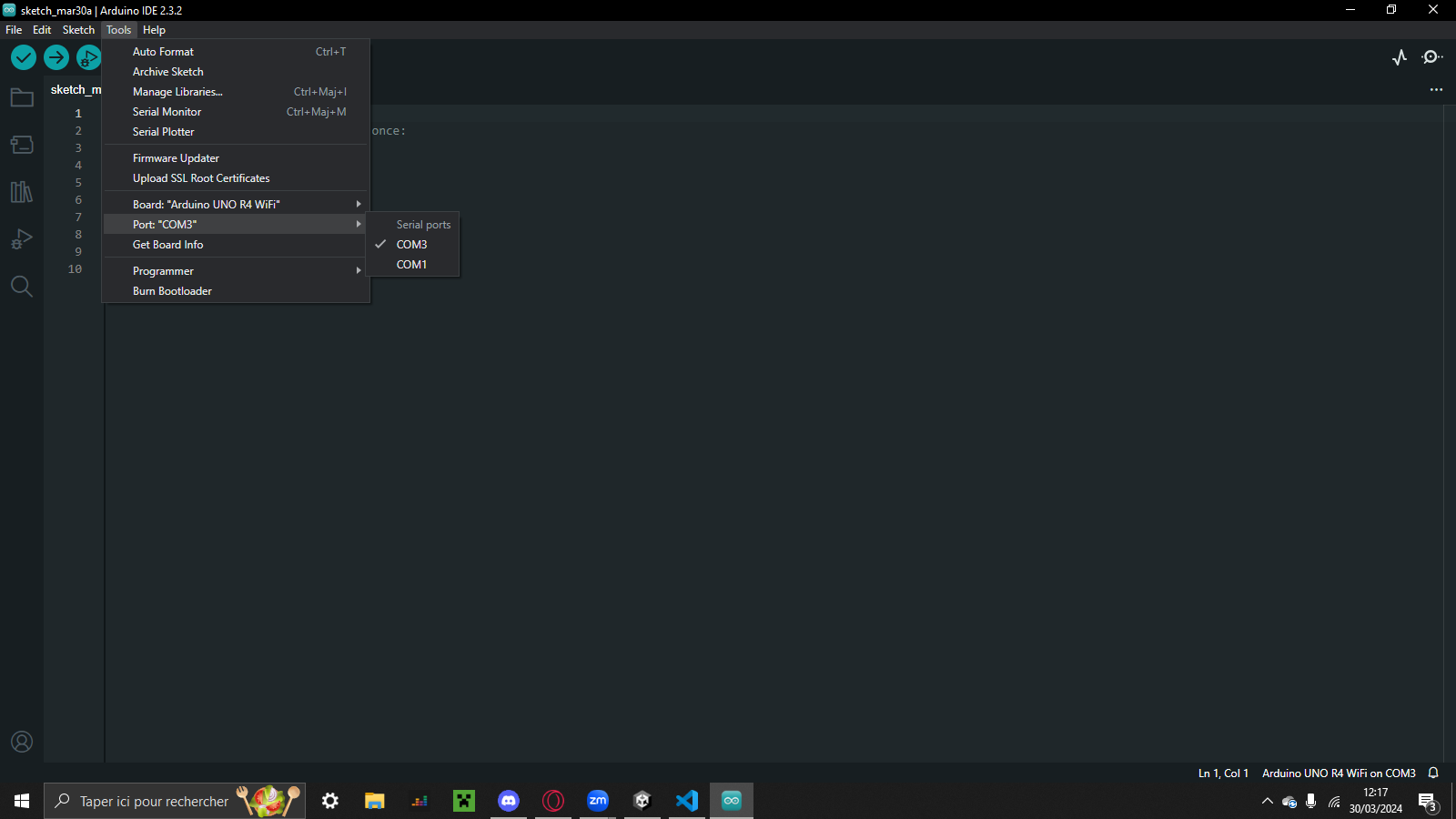Select Serial Plotter menu entry
1456x819 pixels.
tap(237, 132)
